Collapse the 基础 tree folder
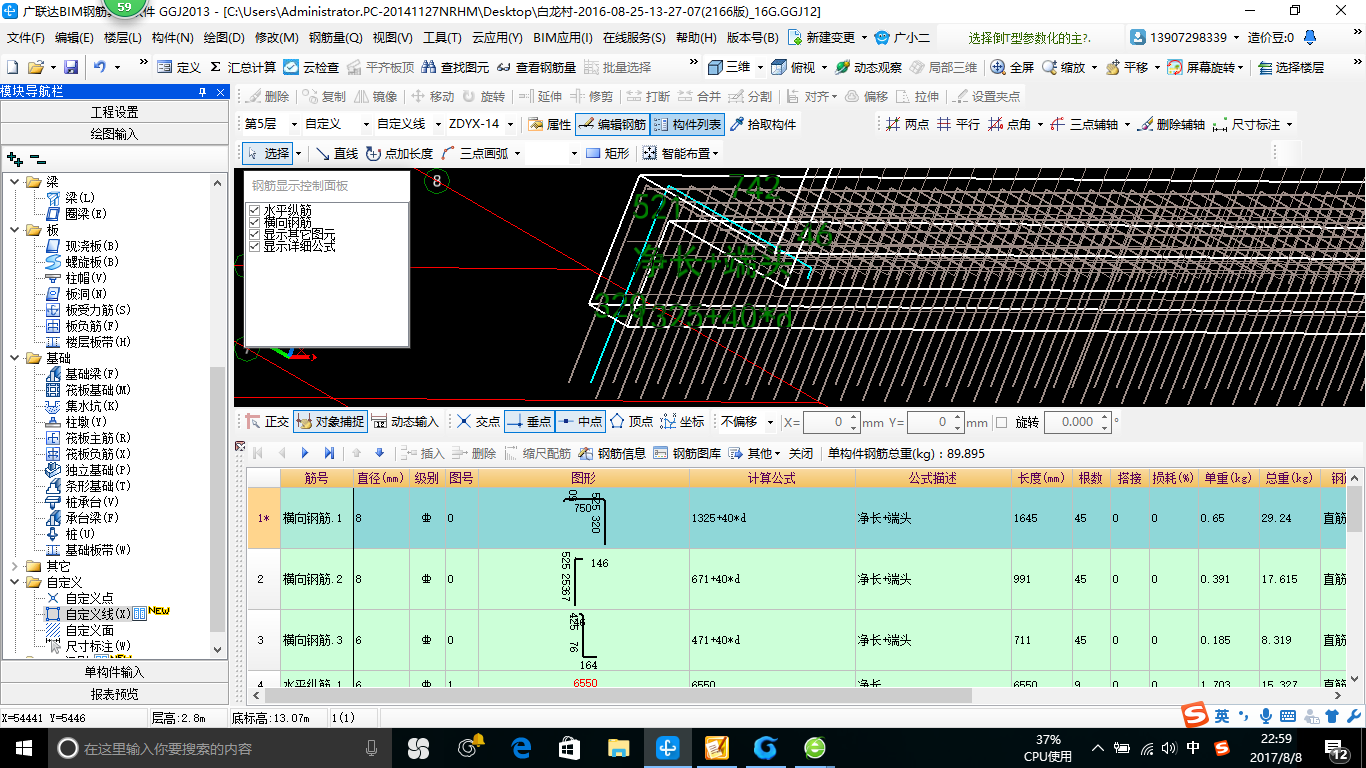The width and height of the screenshot is (1366, 768). point(15,358)
